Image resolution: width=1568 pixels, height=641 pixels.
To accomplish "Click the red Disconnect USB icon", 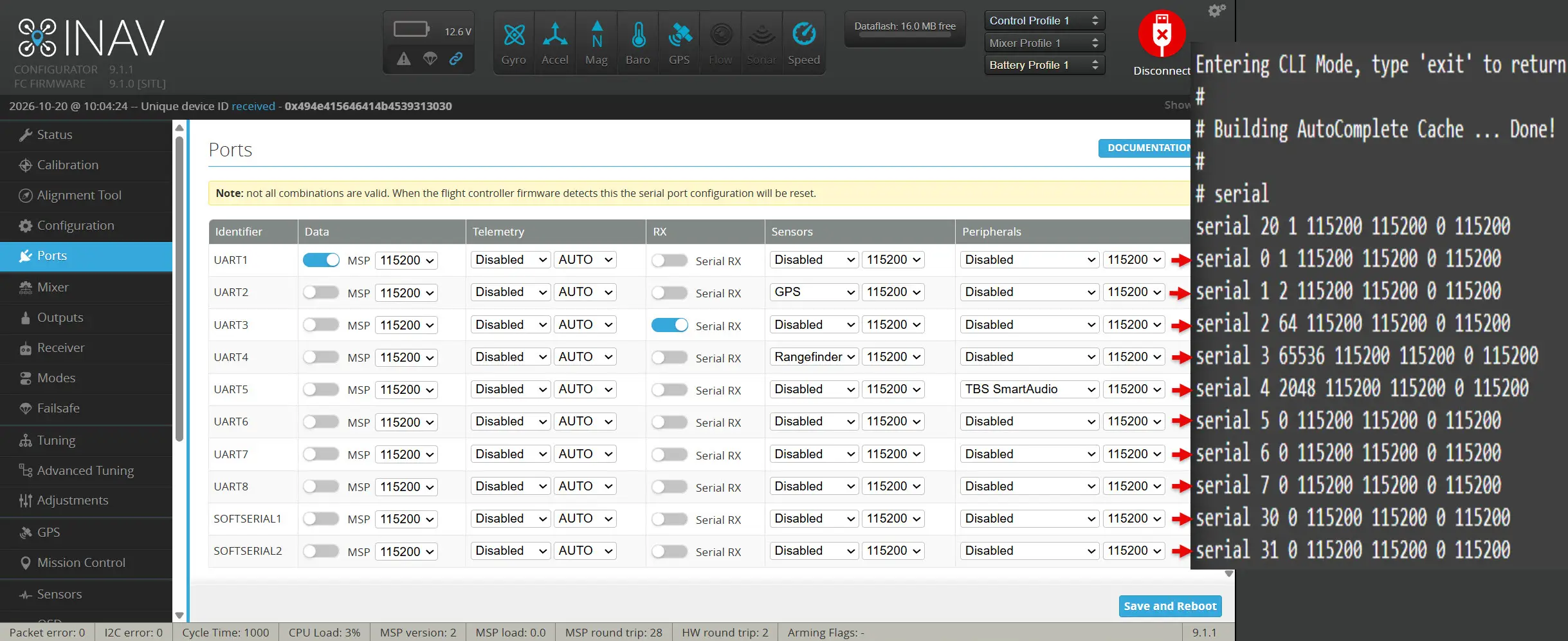I will coord(1162,34).
